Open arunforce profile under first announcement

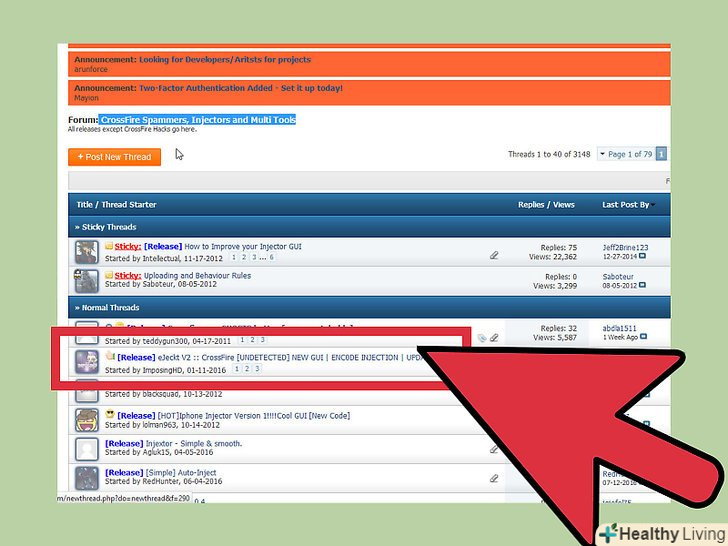click(x=91, y=69)
